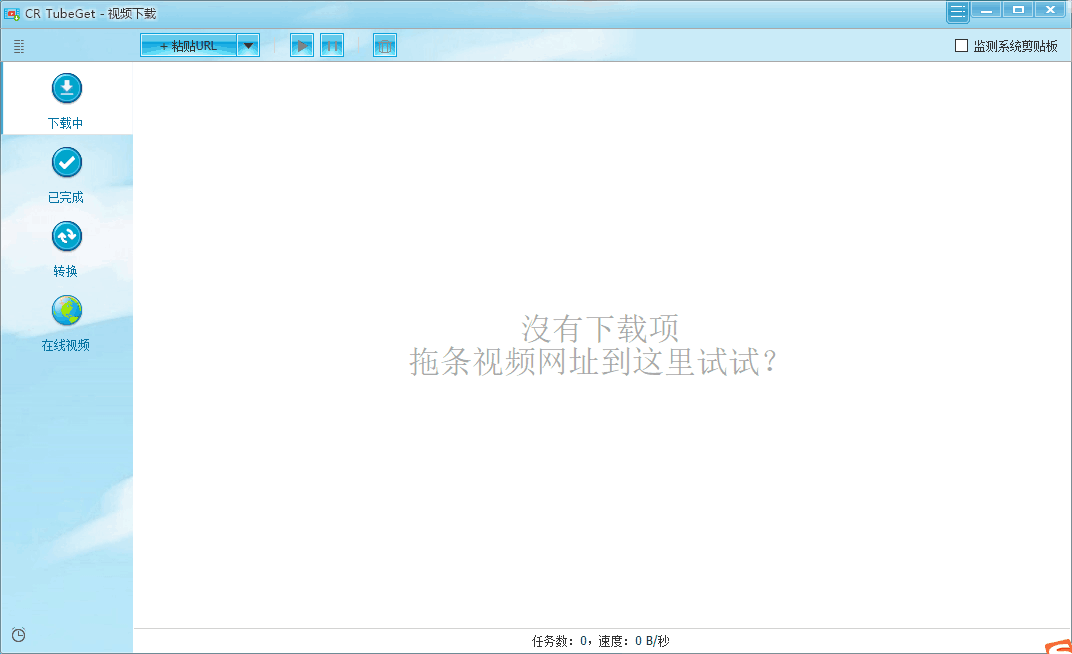Click the clock icon at bottom-left
Image resolution: width=1072 pixels, height=654 pixels.
click(x=17, y=635)
